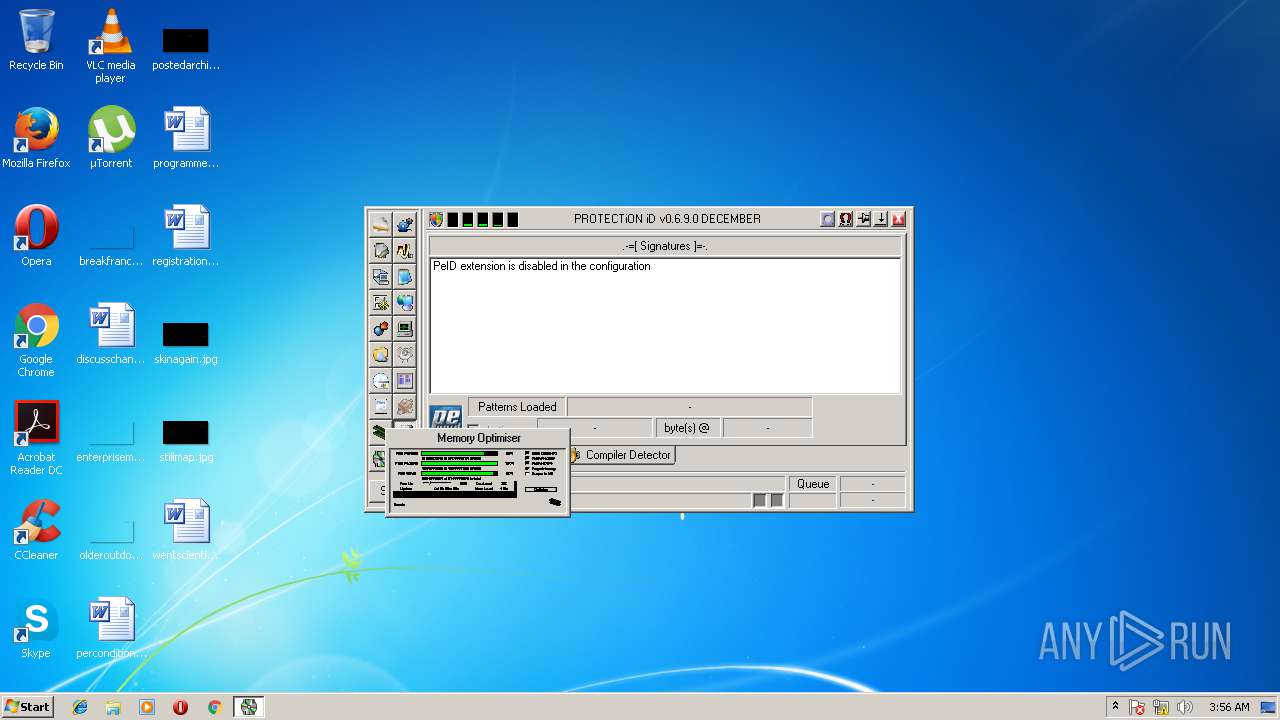Click the byte(s) @ label
Viewport: 1280px width, 720px height.
686,428
